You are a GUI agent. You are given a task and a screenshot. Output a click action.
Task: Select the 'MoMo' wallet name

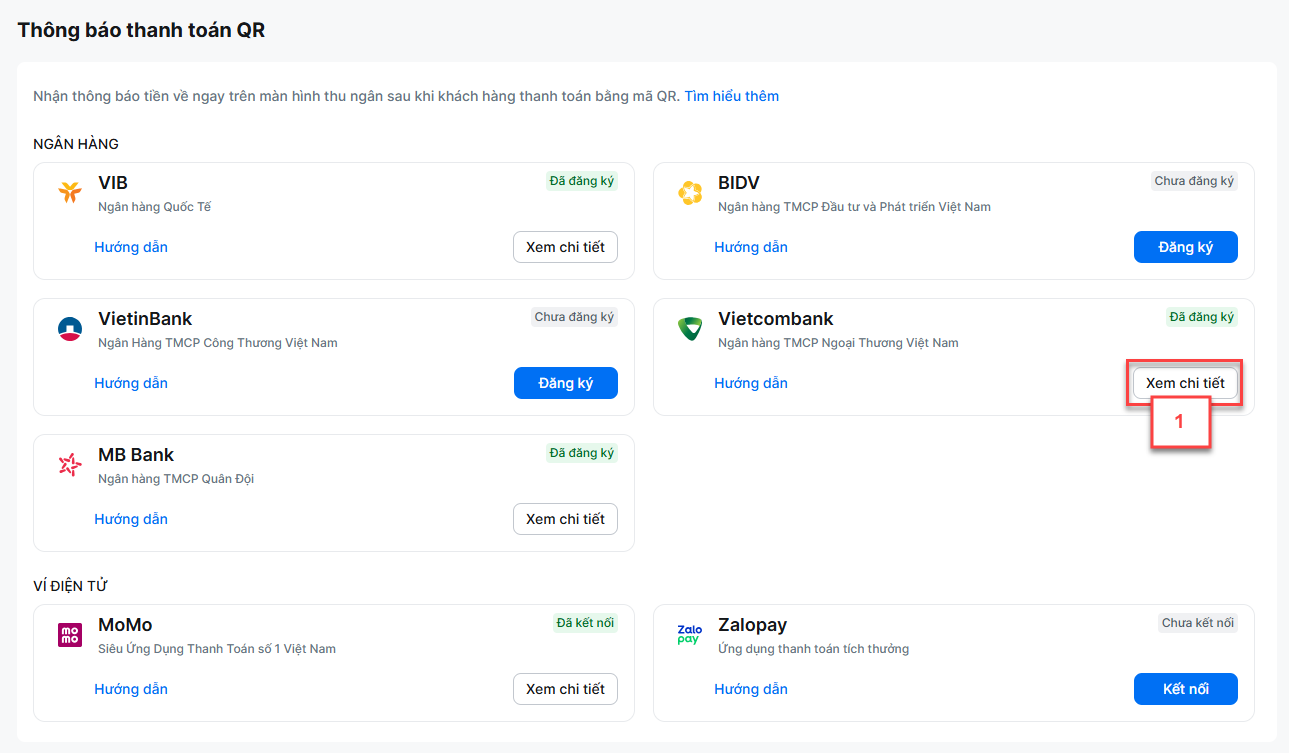click(125, 625)
